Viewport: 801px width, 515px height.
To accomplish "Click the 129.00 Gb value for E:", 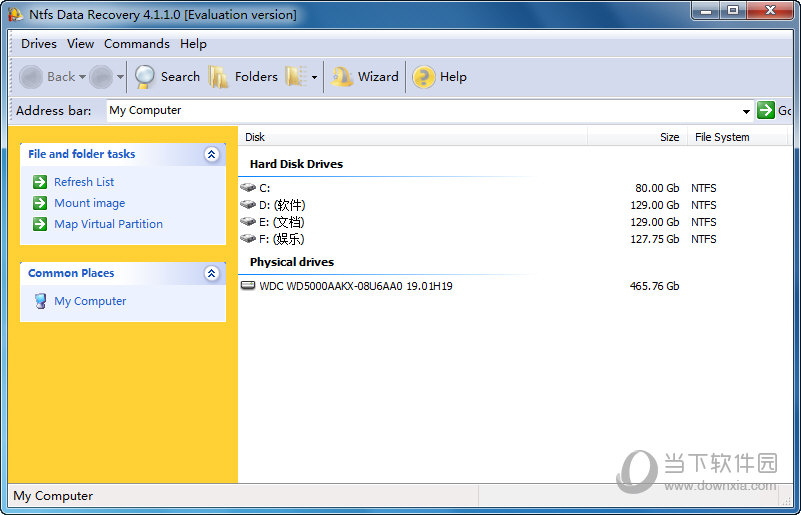I will point(655,222).
